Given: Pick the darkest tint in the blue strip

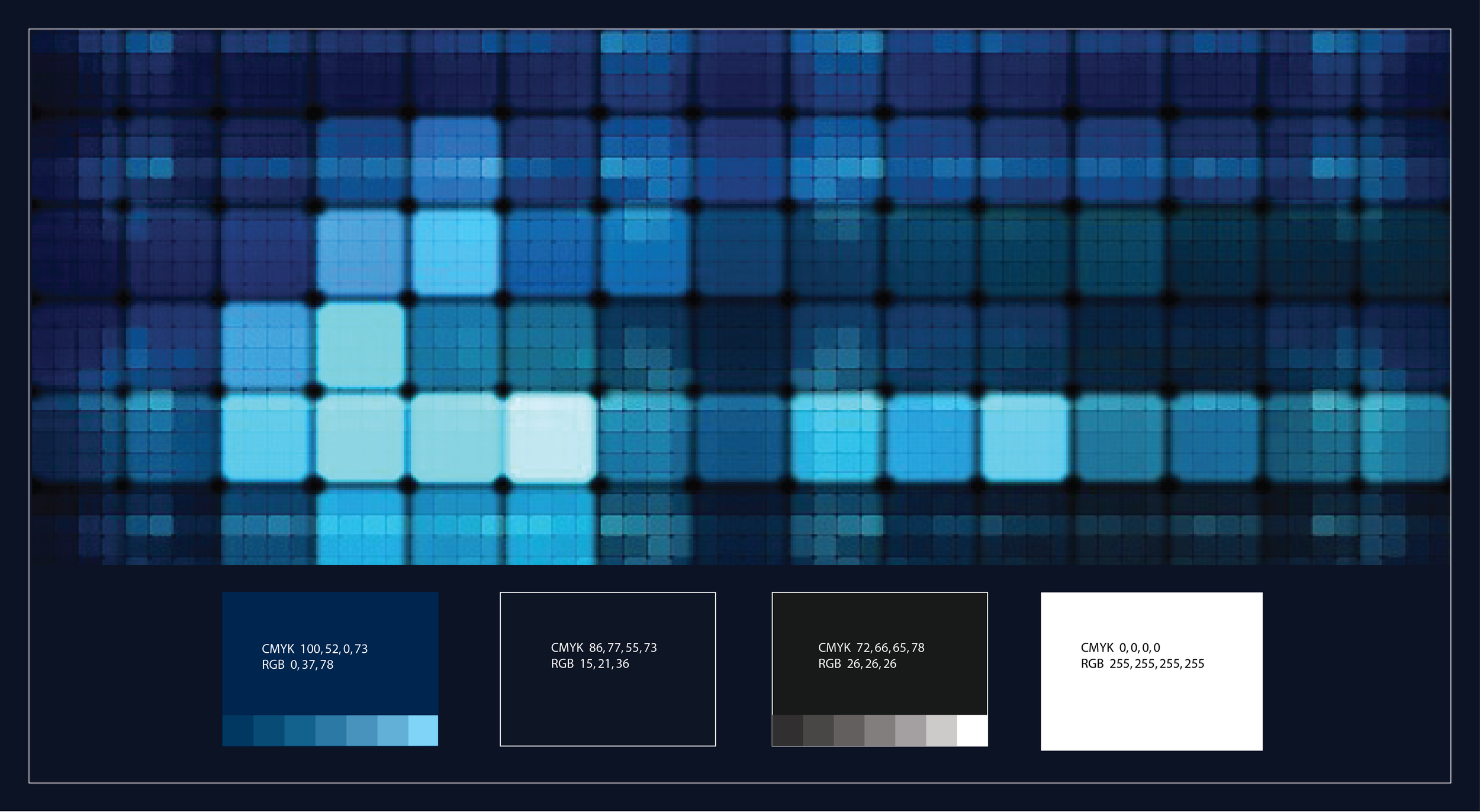Looking at the screenshot, I should [238, 730].
